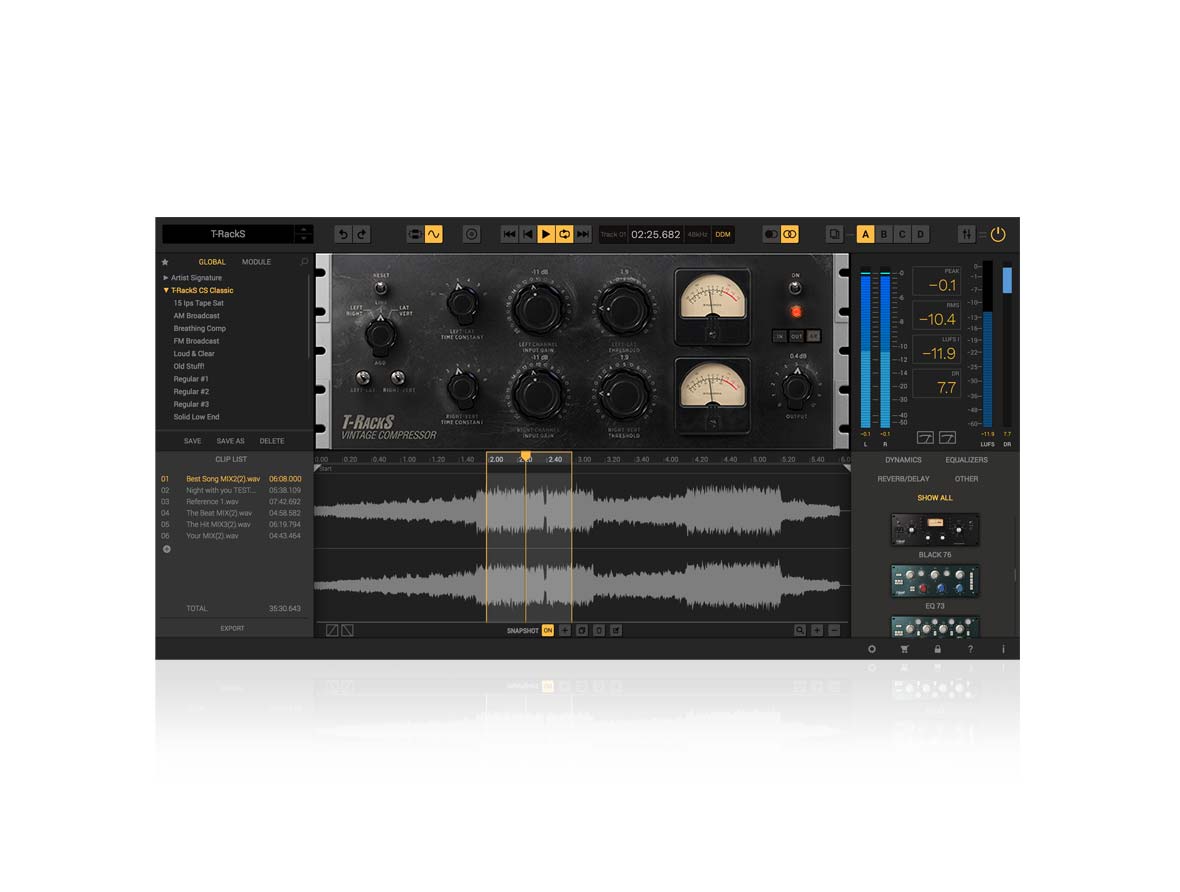Toggle the stereo linked-circles icon
1180x892 pixels.
coord(789,234)
